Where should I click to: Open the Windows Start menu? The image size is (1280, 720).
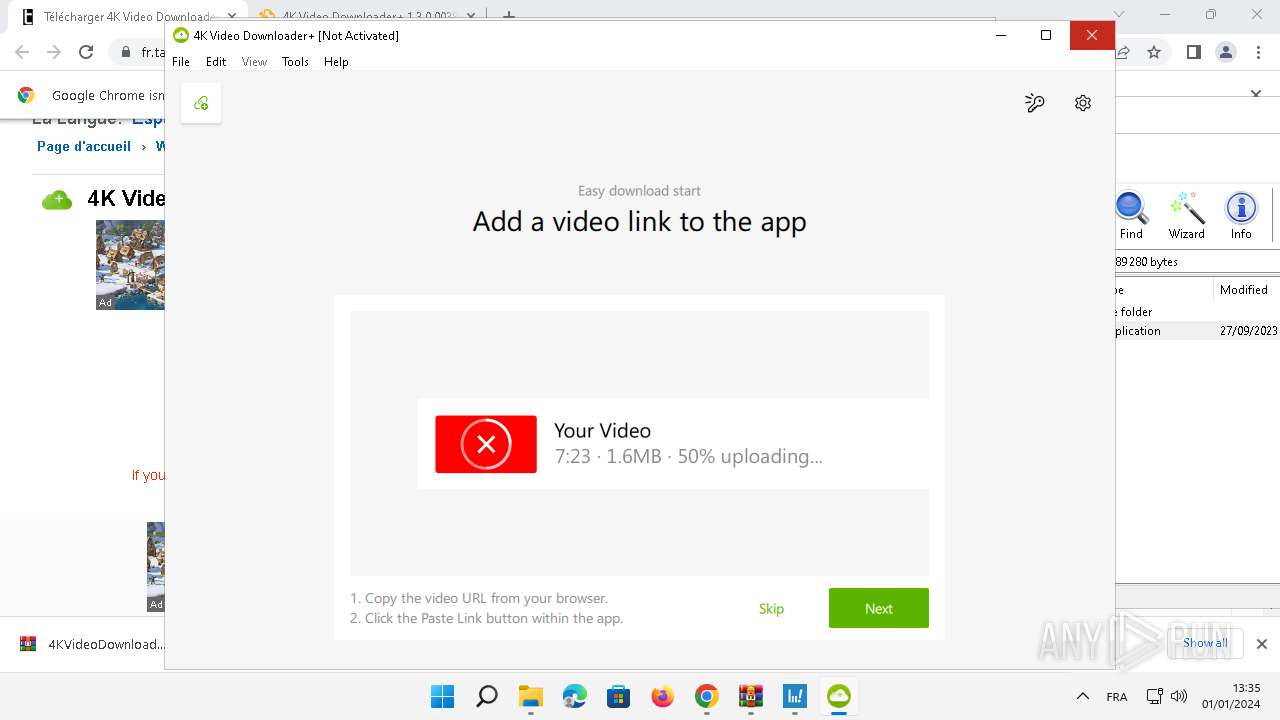pyautogui.click(x=442, y=696)
